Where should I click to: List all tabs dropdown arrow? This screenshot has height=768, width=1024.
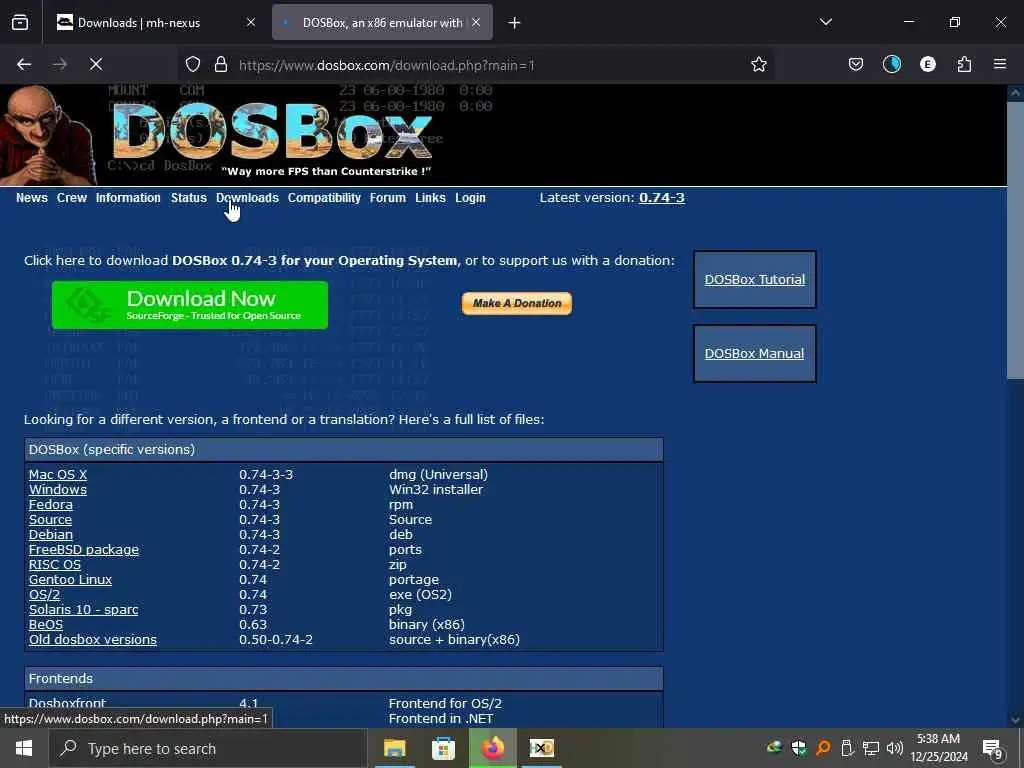[825, 22]
